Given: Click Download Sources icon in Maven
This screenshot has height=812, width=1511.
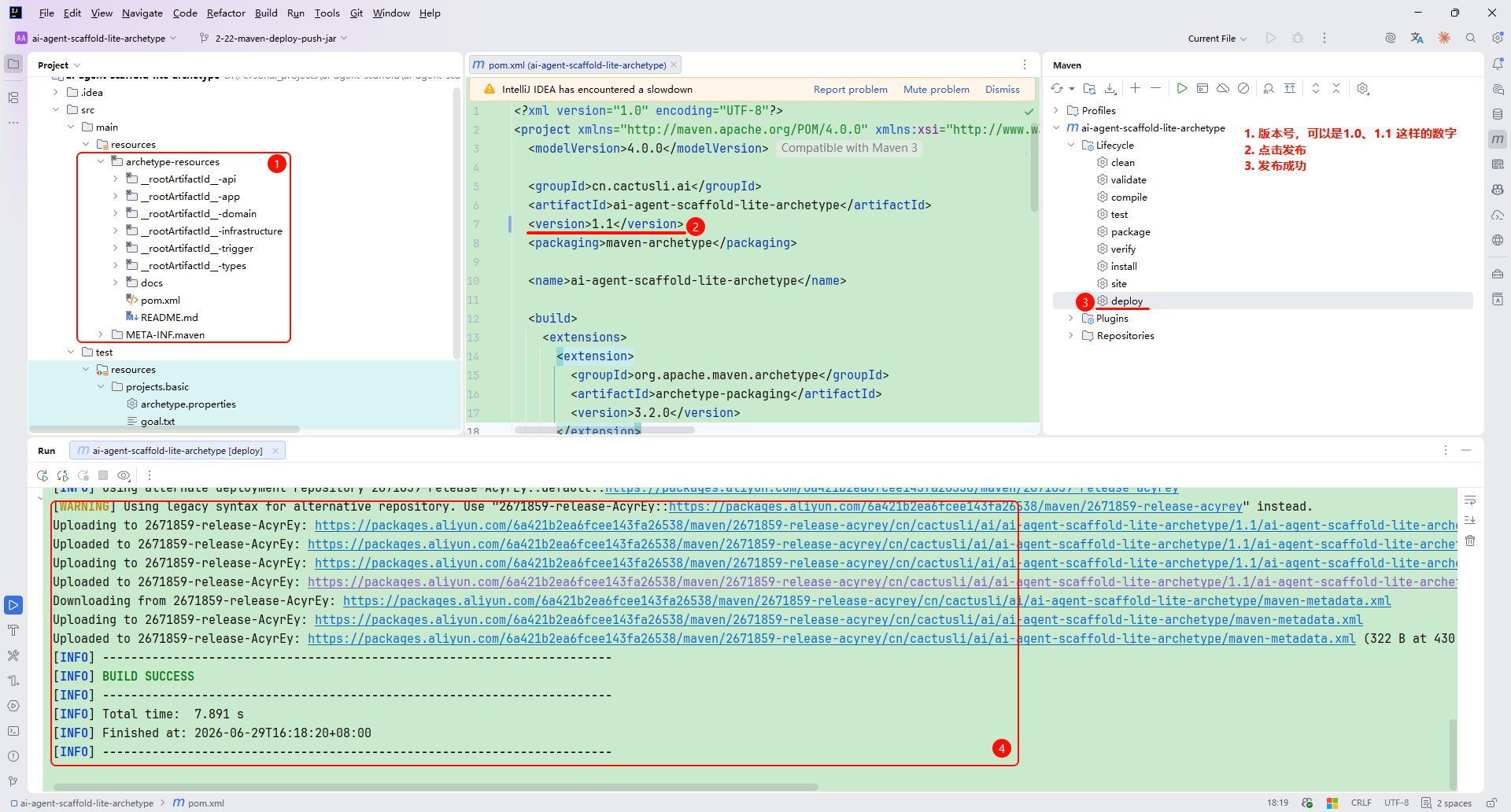Looking at the screenshot, I should click(x=1110, y=89).
